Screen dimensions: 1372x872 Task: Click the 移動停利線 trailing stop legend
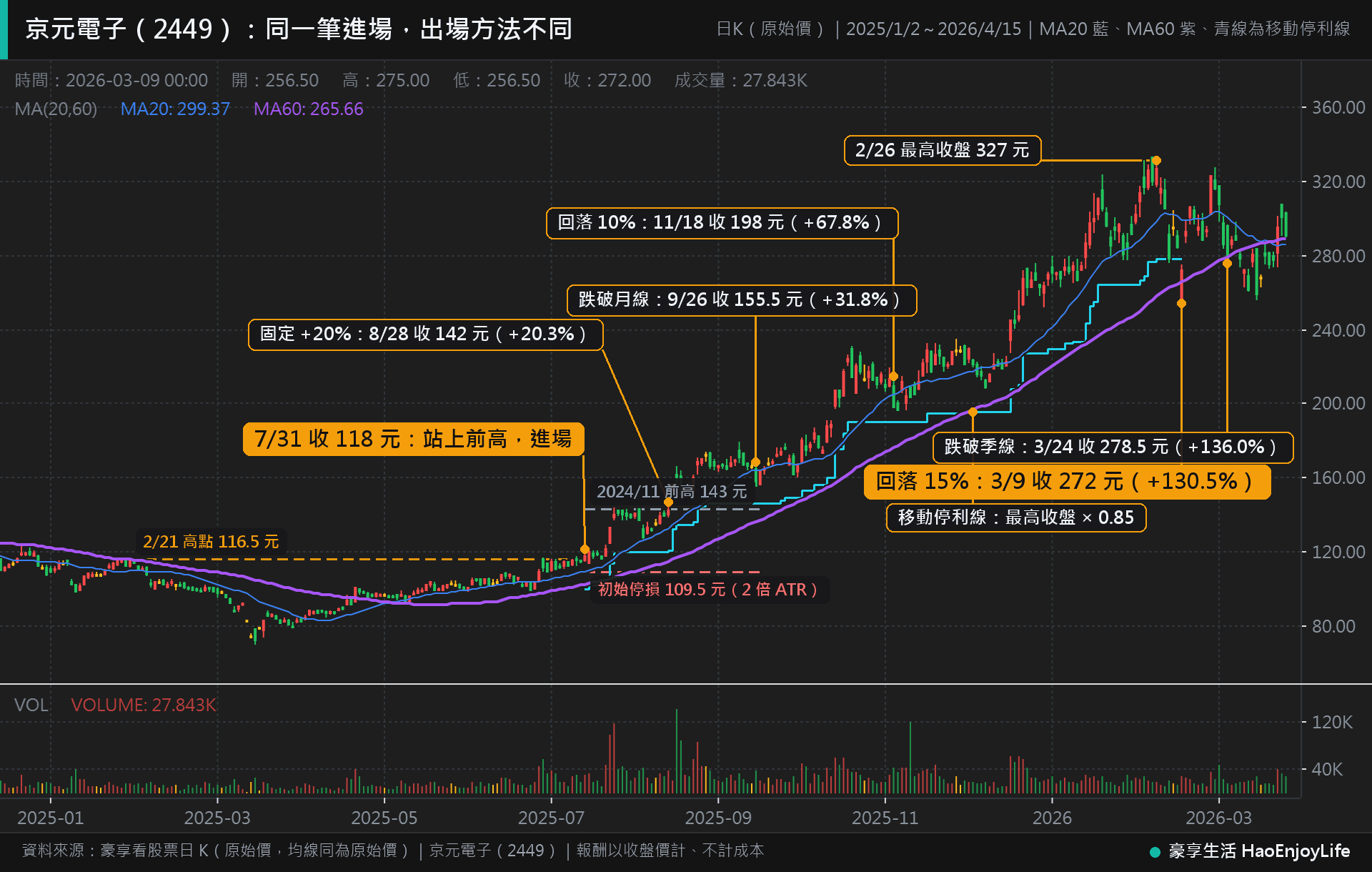(1016, 518)
